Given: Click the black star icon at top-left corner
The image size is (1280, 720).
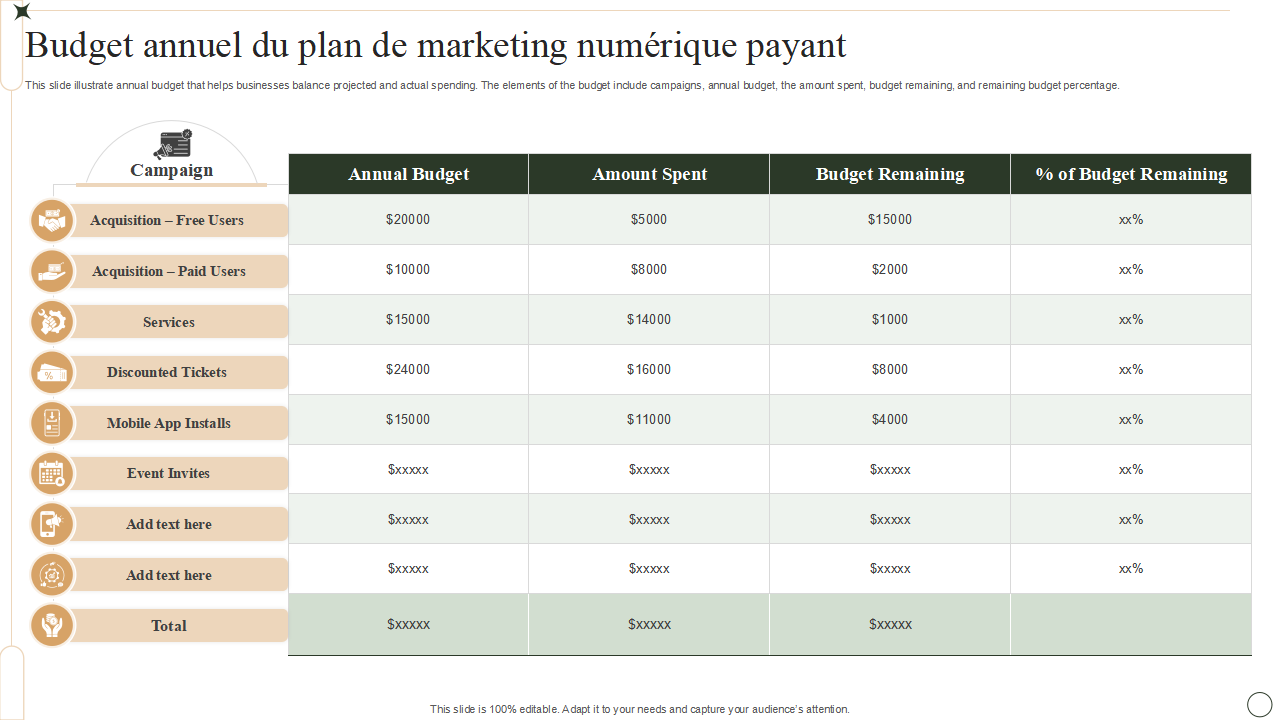Looking at the screenshot, I should pyautogui.click(x=22, y=11).
